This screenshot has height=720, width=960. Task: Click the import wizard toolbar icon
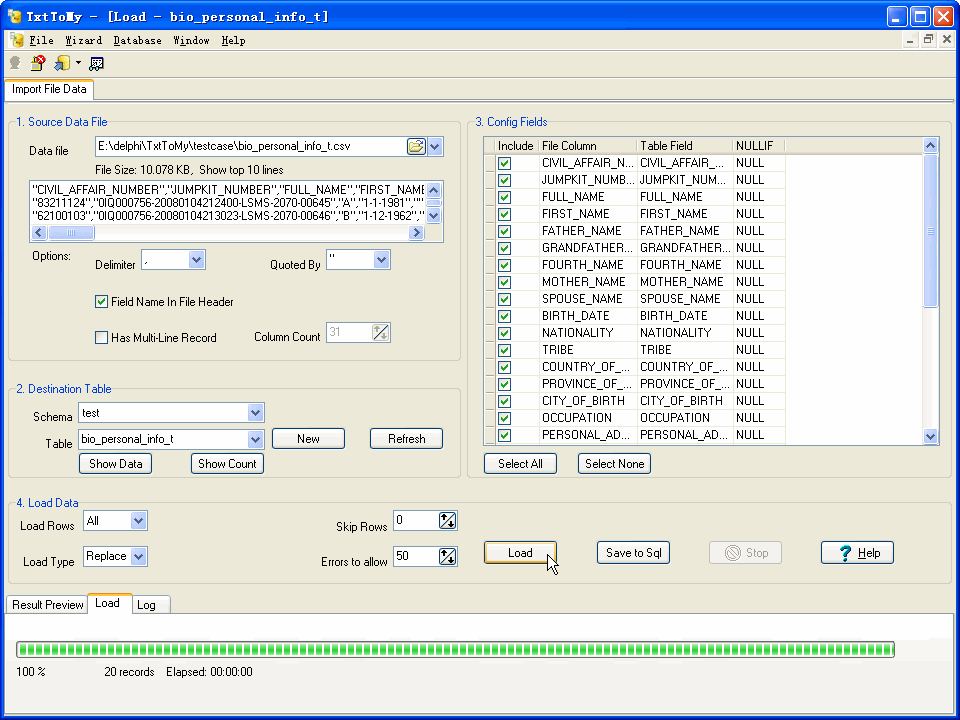coord(61,63)
